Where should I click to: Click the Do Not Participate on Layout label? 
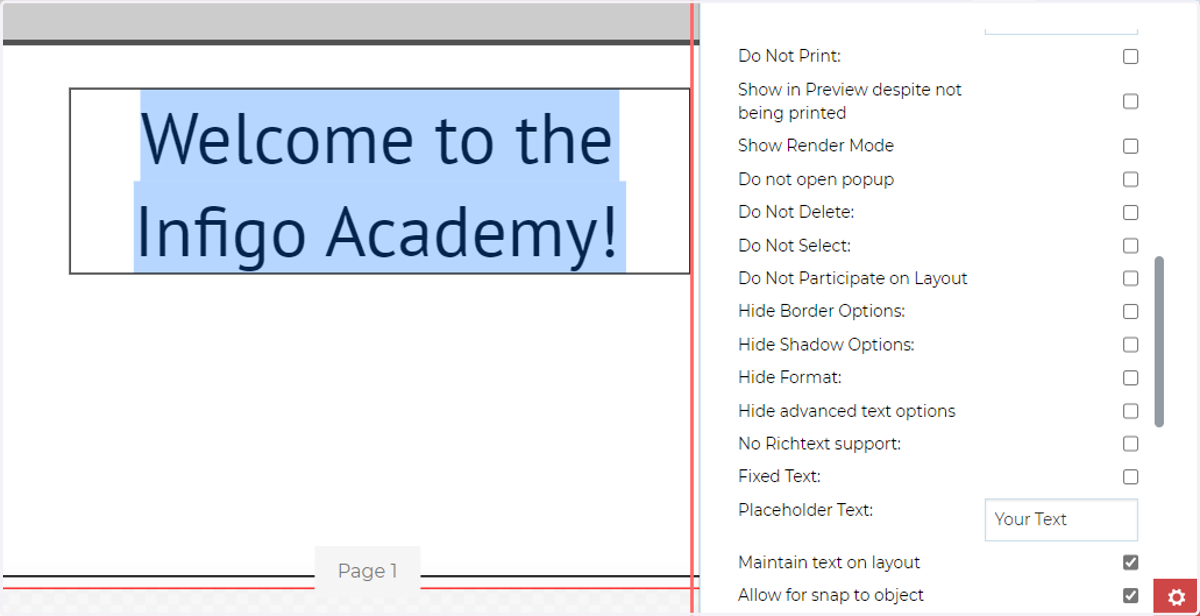click(x=852, y=279)
